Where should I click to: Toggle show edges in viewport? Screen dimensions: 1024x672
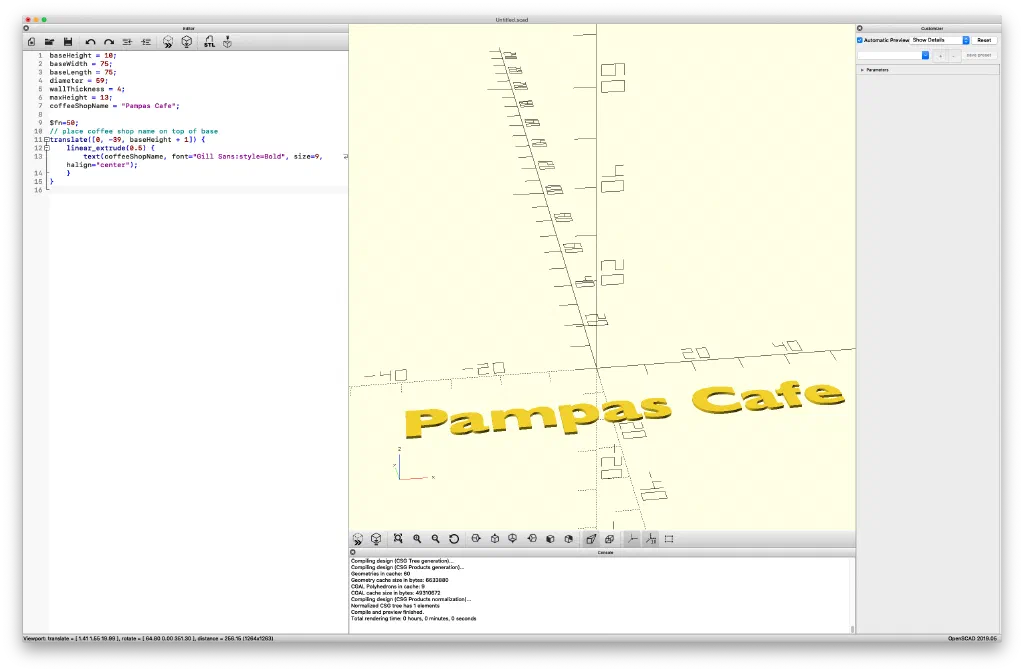[x=669, y=539]
